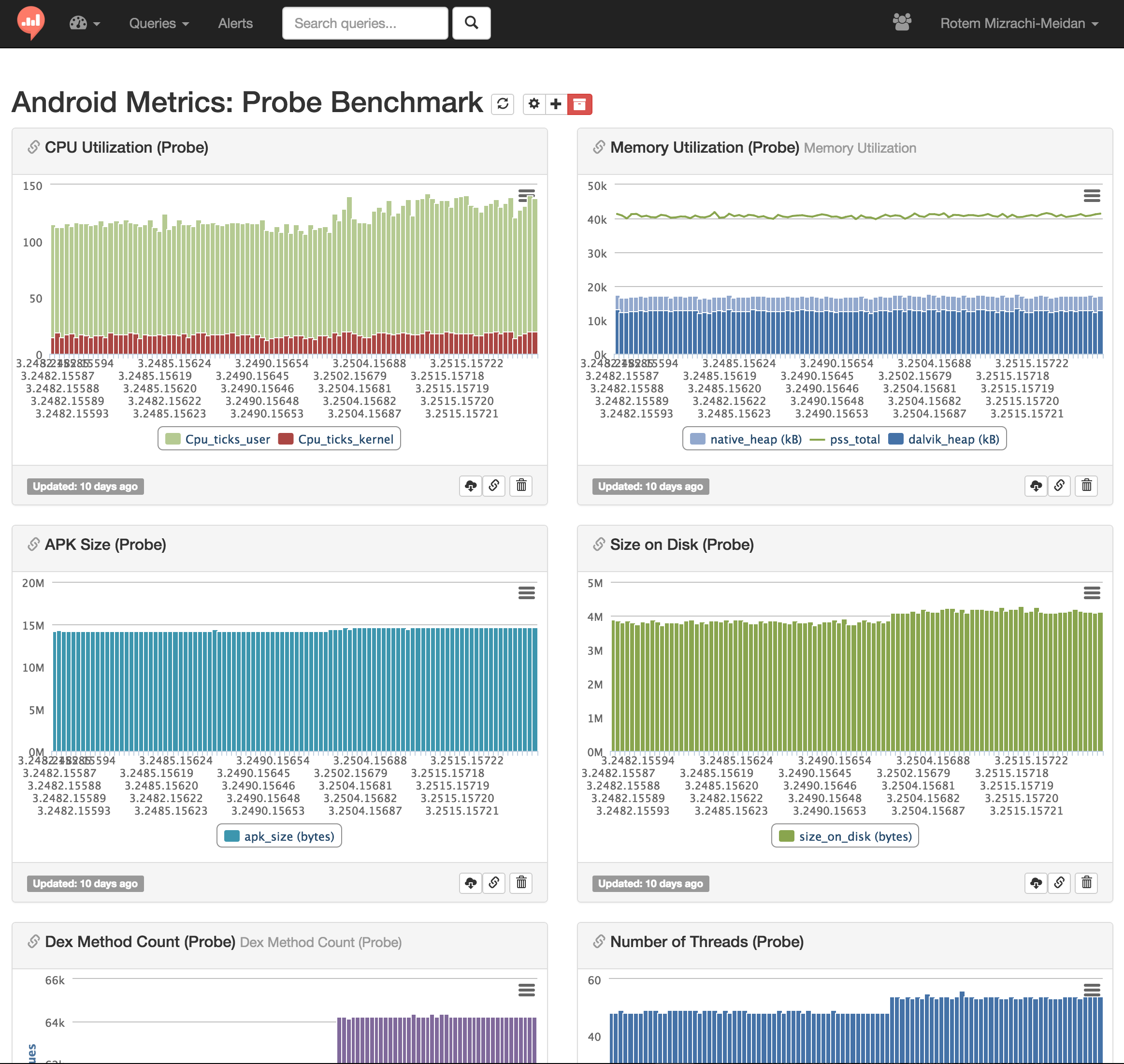1124x1064 pixels.
Task: Click the Search queries input field
Action: pos(365,23)
